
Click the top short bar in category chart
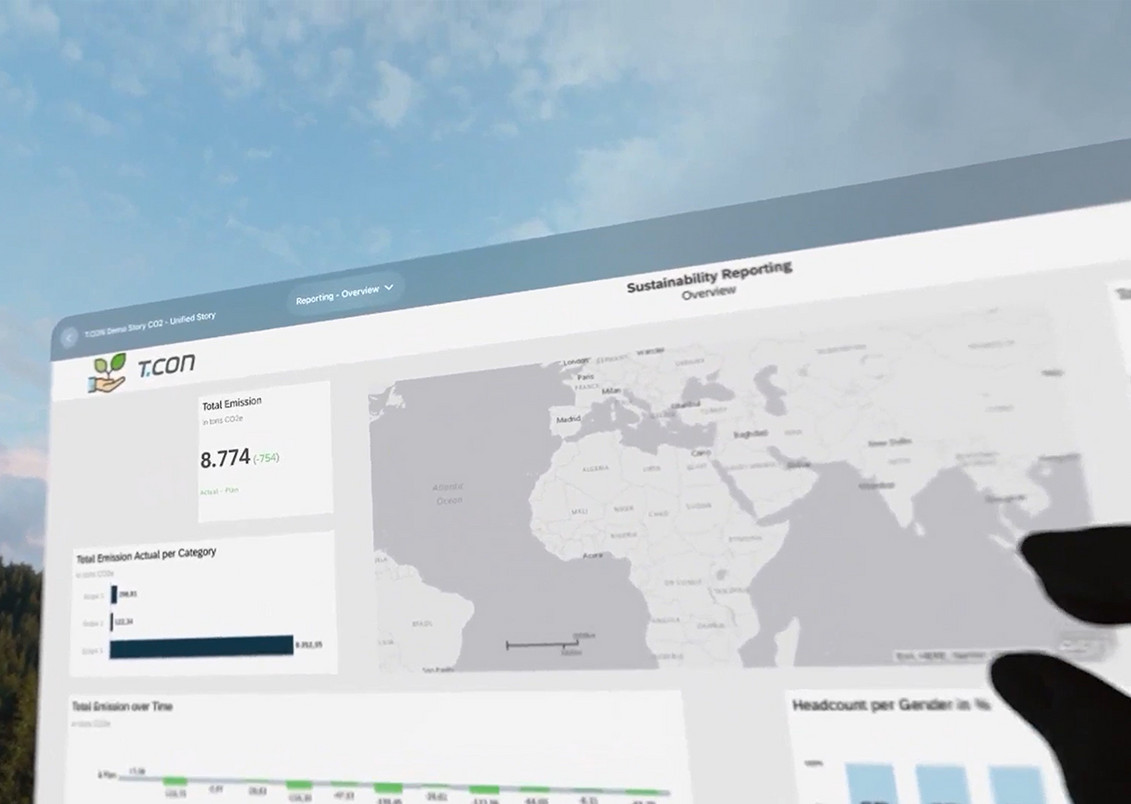(x=114, y=595)
